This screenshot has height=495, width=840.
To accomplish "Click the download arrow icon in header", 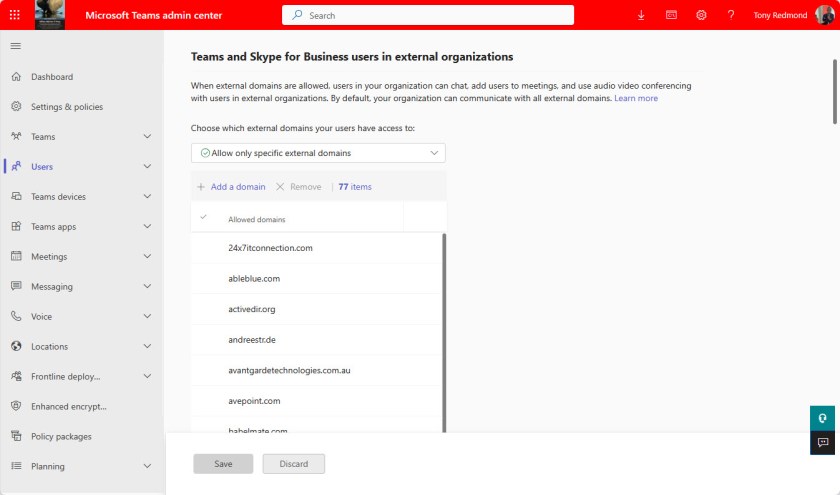I will pyautogui.click(x=641, y=15).
